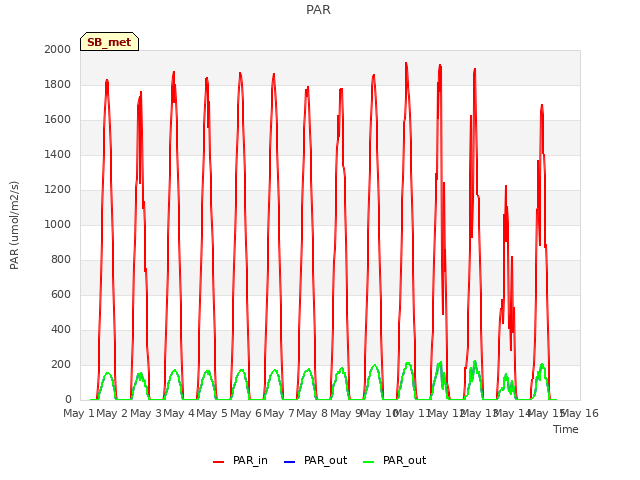Click the 0 y-axis tick label
Viewport: 640px width, 480px height.
(x=68, y=400)
